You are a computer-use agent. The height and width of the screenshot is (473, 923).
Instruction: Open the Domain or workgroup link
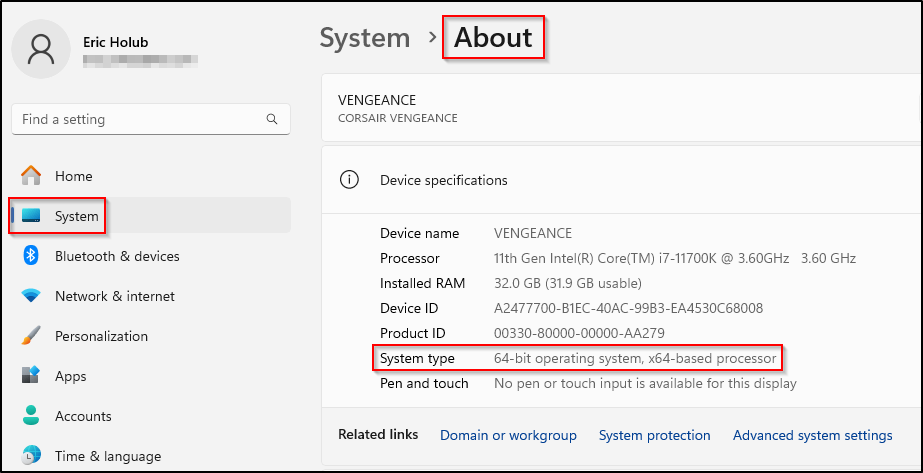click(x=508, y=435)
